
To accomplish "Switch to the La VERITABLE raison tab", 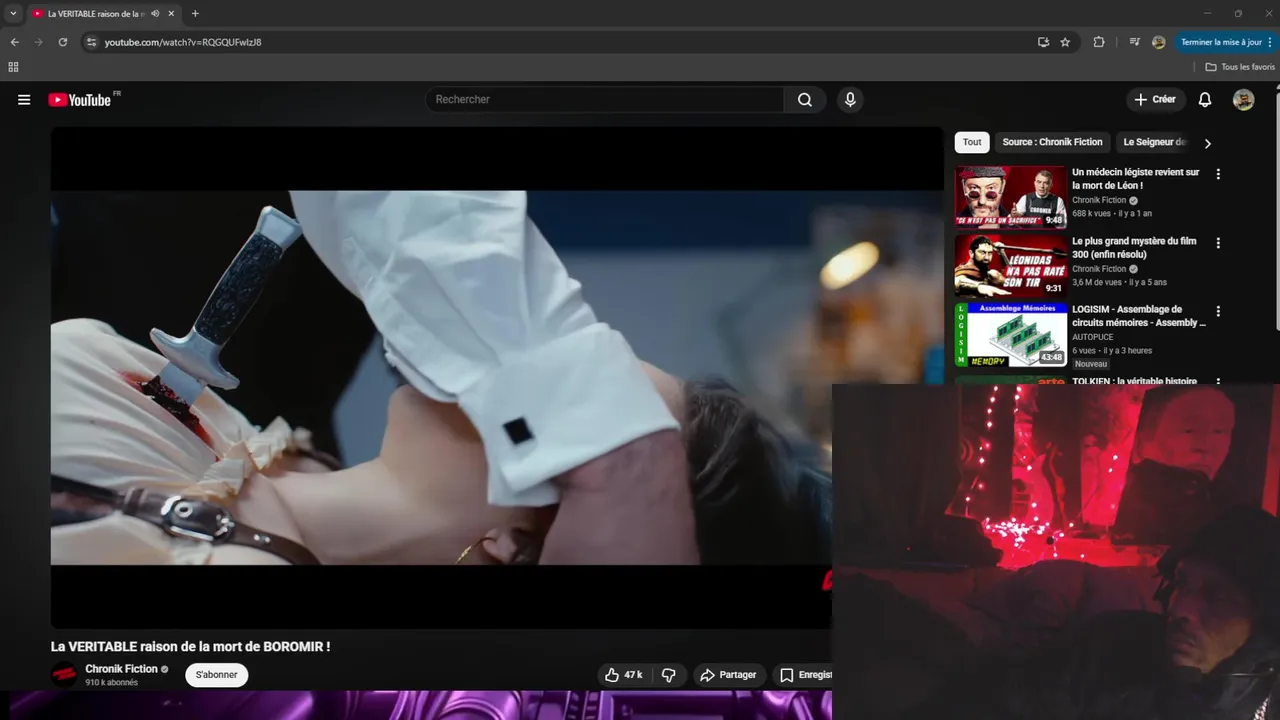I will coord(95,14).
